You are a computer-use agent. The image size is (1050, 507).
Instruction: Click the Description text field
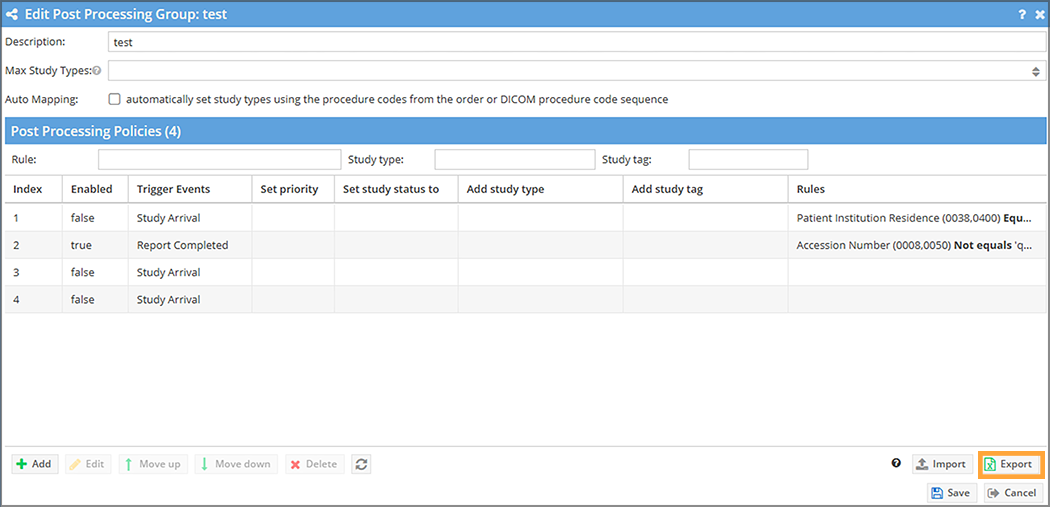575,43
